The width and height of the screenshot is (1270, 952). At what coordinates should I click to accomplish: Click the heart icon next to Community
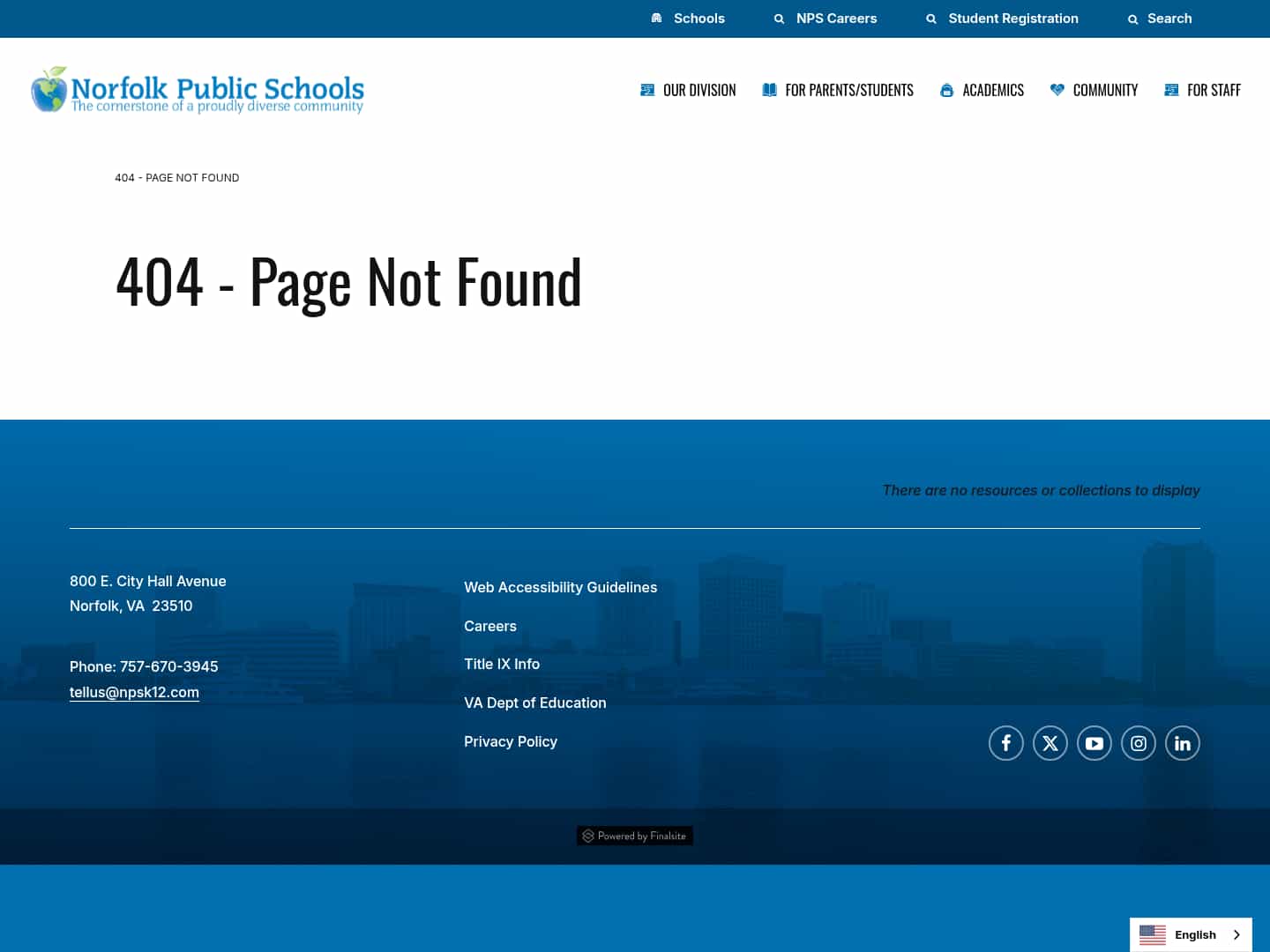(1057, 89)
